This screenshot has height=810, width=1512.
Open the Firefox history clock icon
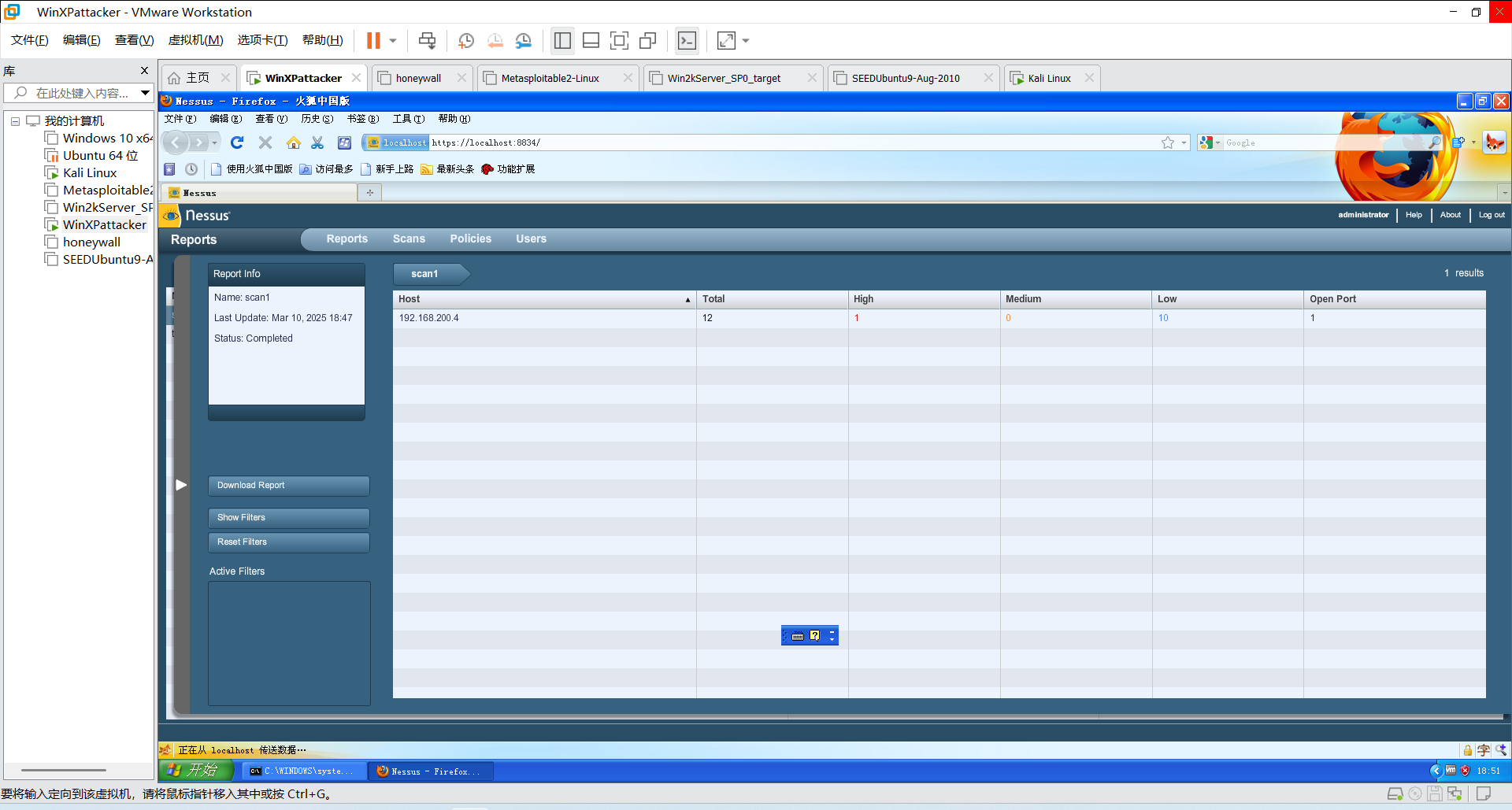(191, 169)
